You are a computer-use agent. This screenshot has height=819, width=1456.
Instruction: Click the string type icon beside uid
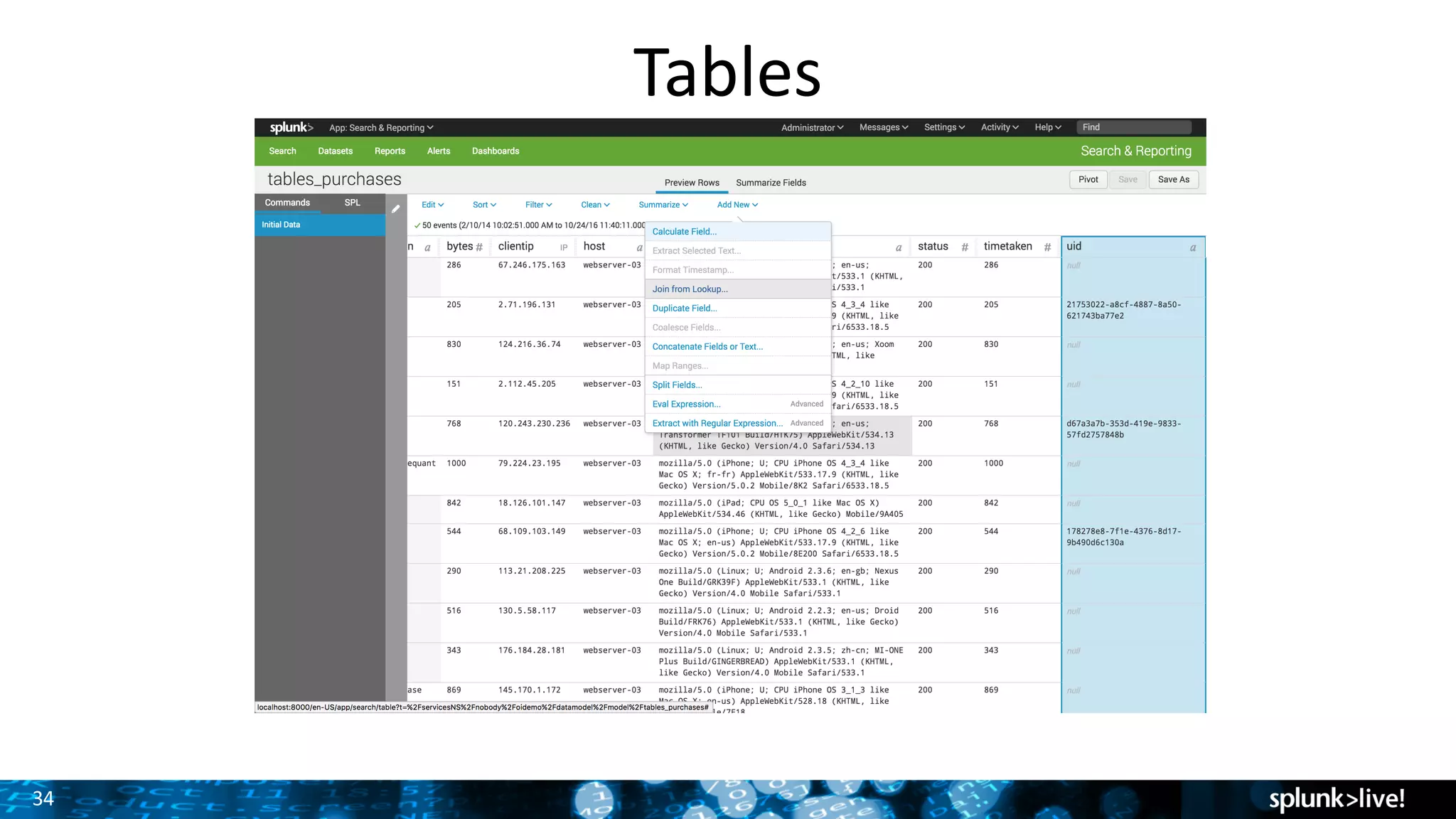tap(1193, 247)
